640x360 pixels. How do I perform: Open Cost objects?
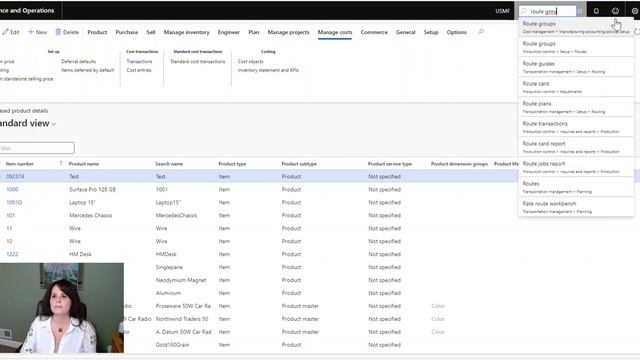pyautogui.click(x=251, y=61)
